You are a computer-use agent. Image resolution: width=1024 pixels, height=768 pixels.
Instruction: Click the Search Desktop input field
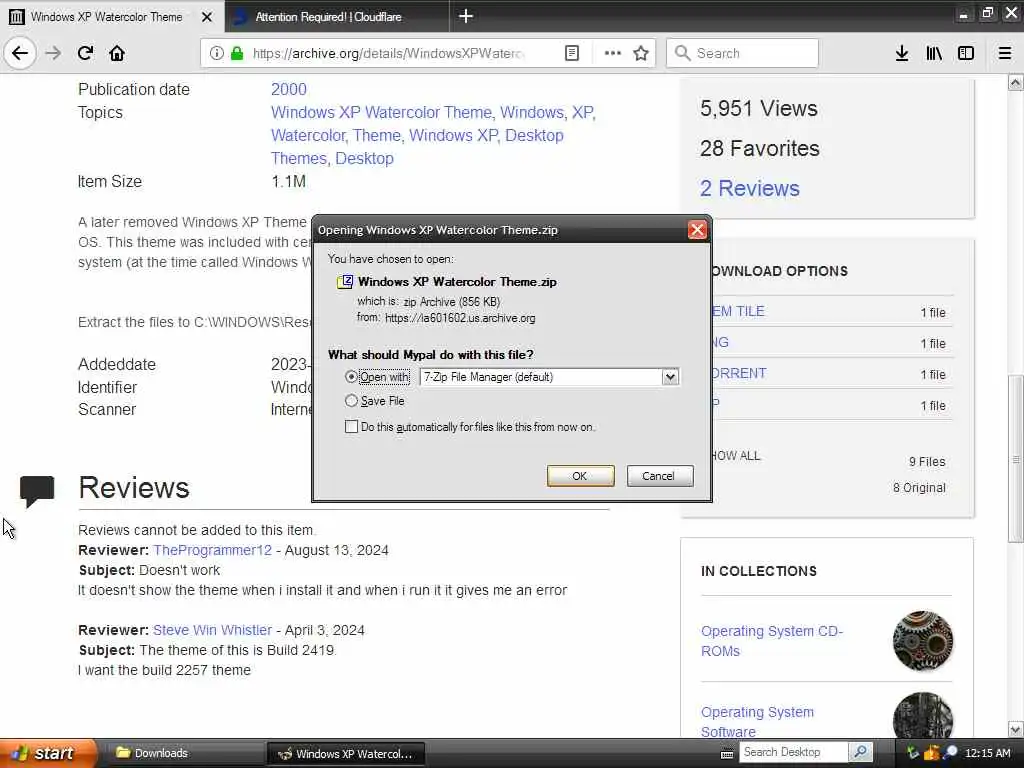point(794,752)
